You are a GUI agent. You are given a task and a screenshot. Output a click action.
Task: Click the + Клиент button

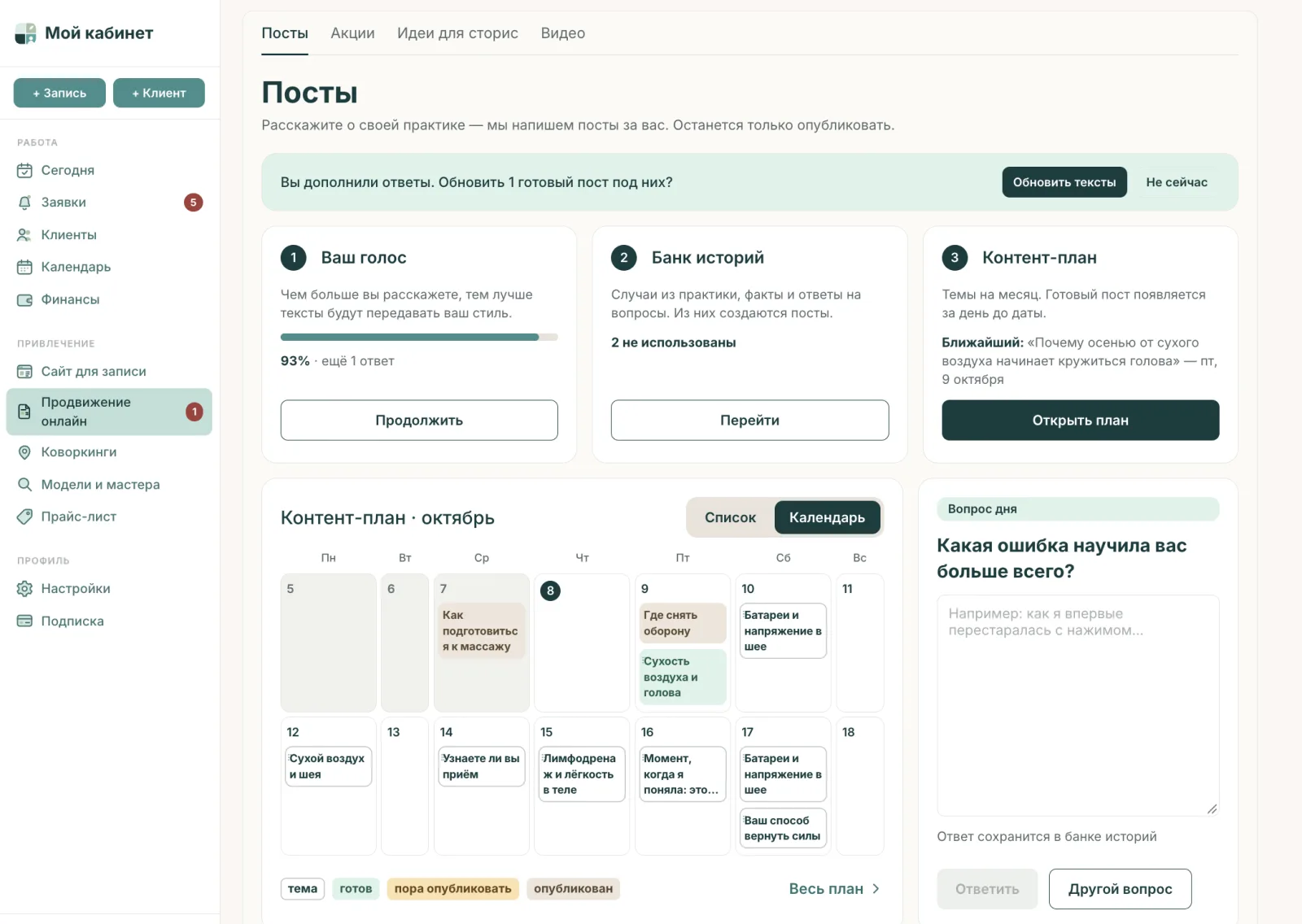[159, 93]
